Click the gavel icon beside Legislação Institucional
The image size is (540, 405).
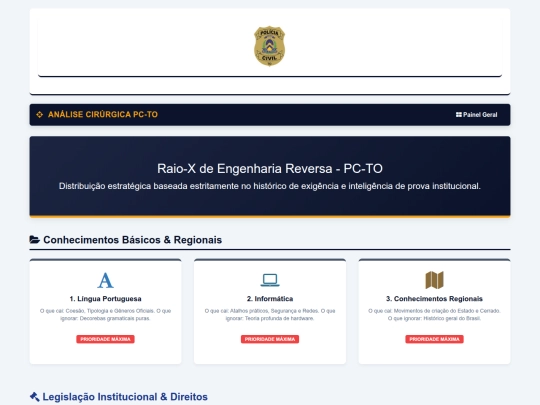[x=34, y=397]
